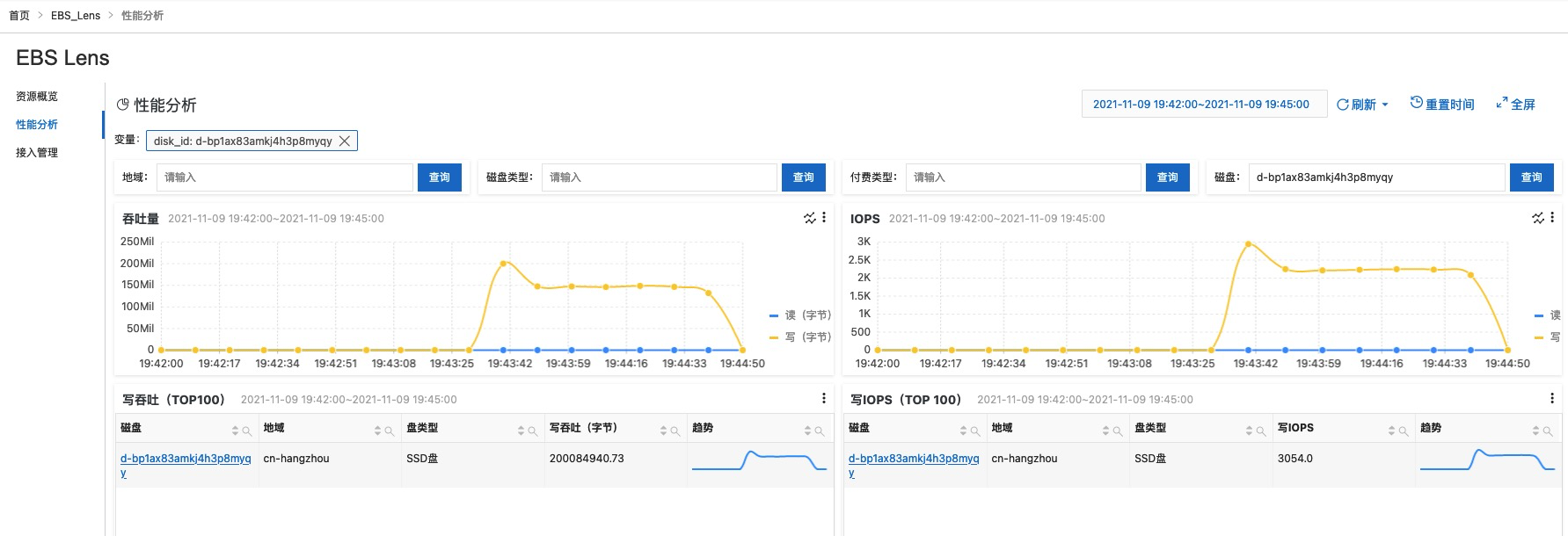
Task: Click the peak data point on 吞吐量 write curve
Action: (504, 263)
